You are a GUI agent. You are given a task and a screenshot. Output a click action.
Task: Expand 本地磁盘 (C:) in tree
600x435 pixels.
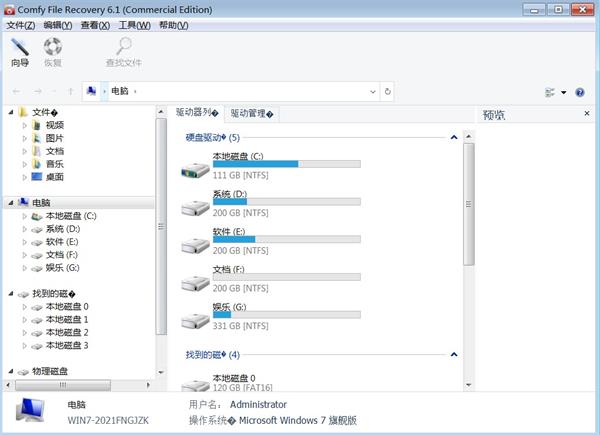[25, 216]
